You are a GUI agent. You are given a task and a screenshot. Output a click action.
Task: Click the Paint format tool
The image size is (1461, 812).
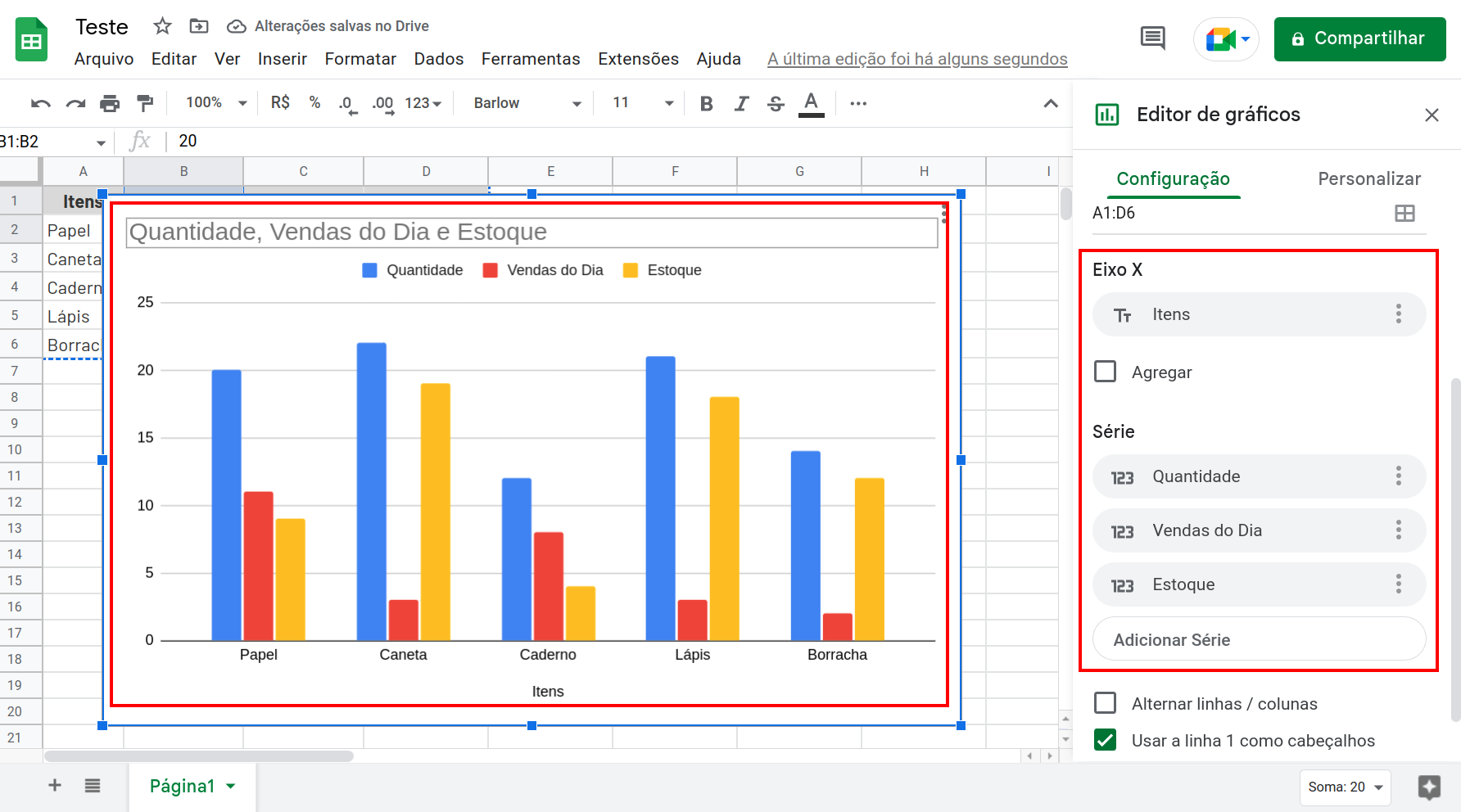(x=146, y=103)
